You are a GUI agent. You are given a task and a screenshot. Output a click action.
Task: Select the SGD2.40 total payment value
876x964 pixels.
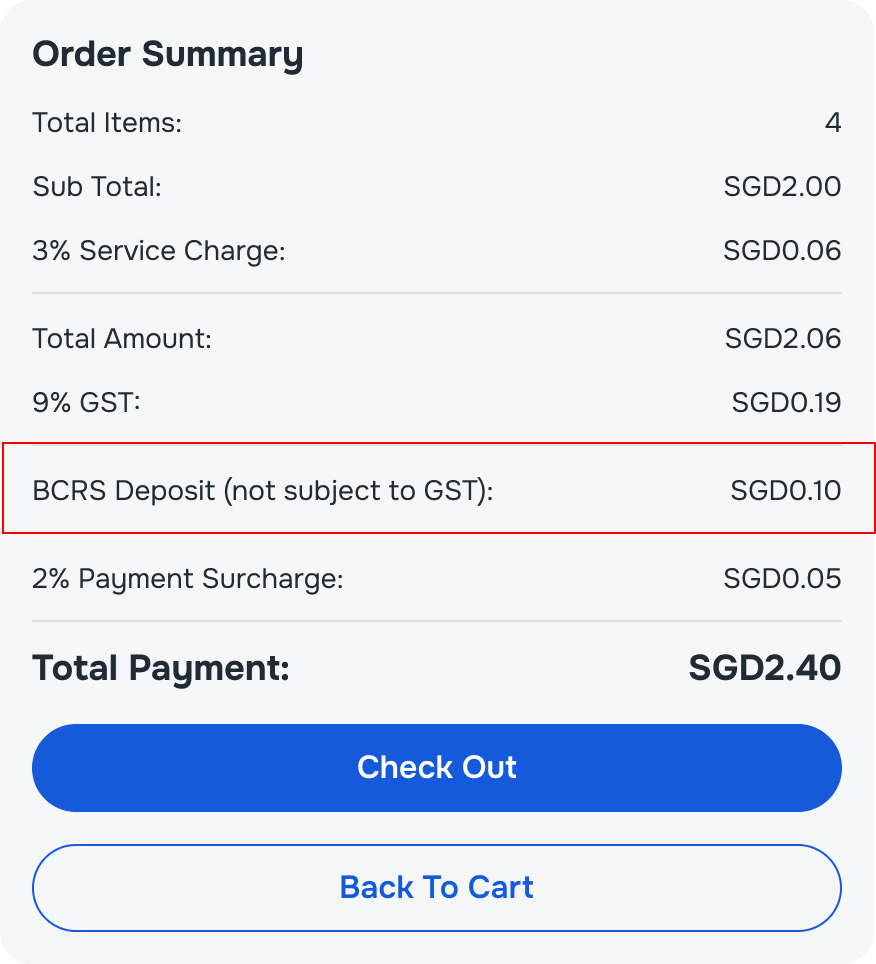[765, 668]
